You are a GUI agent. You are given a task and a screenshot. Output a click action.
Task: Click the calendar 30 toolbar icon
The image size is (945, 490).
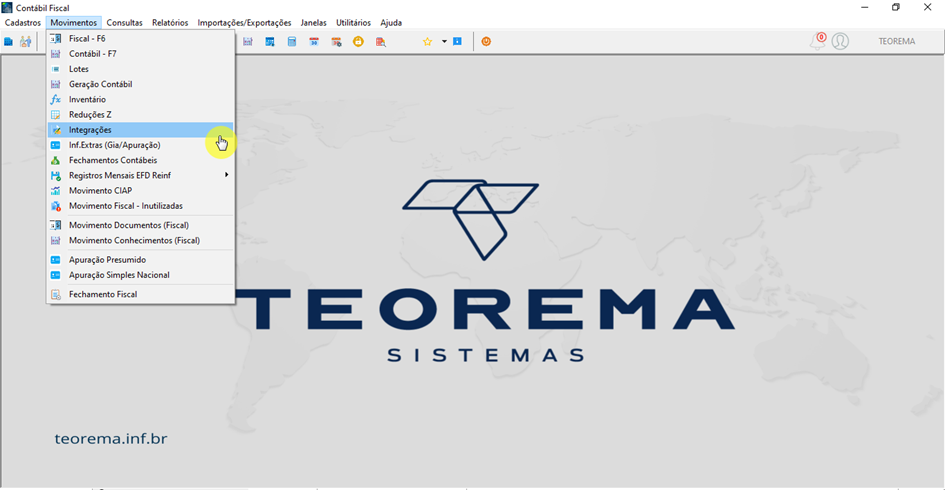tap(314, 42)
